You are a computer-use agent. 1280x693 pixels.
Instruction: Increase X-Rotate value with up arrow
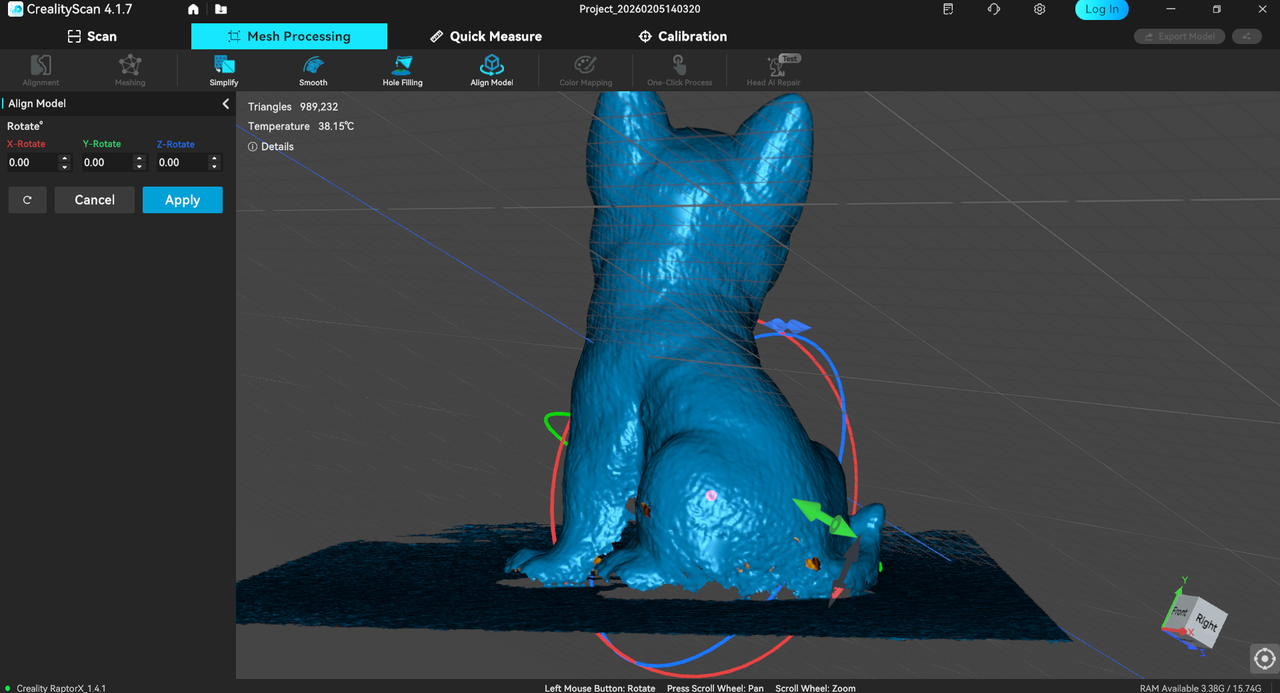65,158
